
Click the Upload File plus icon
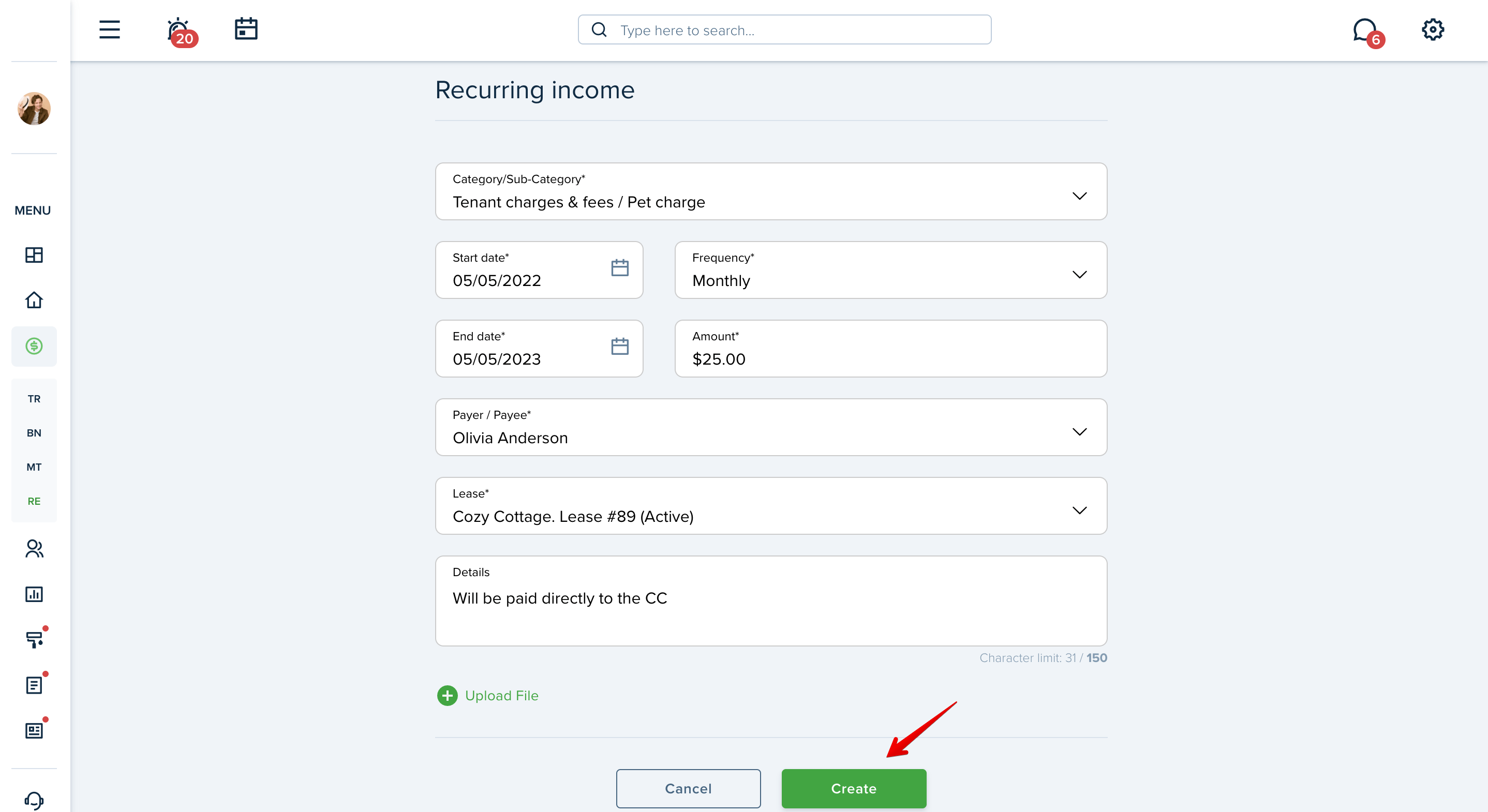coord(447,695)
